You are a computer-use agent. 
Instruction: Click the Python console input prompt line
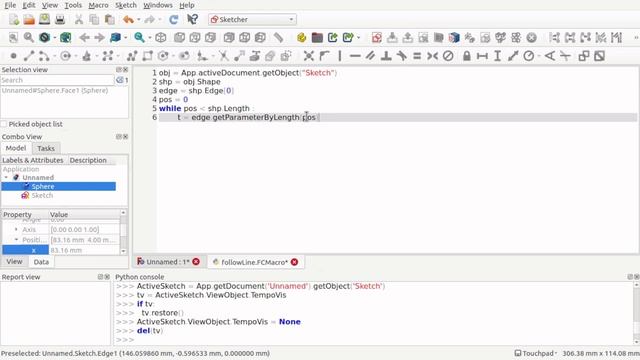(x=373, y=340)
